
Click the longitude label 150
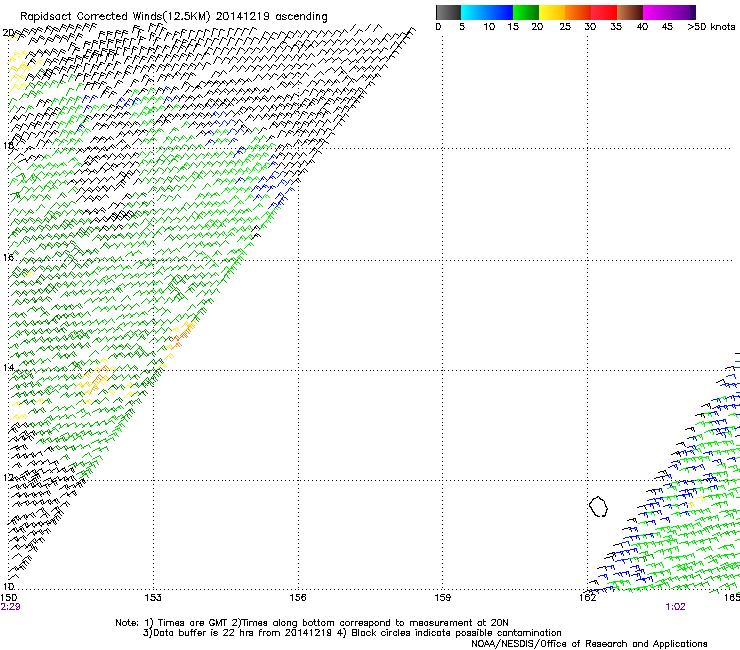[8, 598]
